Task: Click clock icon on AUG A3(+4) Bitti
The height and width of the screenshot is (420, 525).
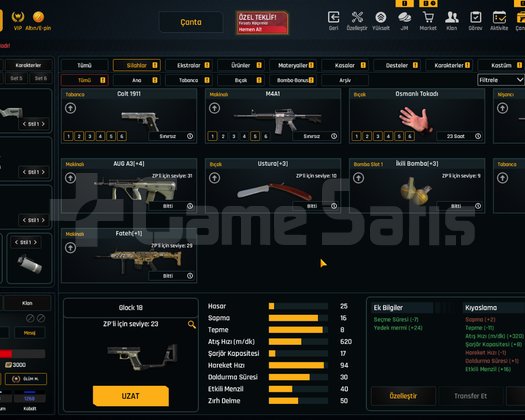Action: [x=190, y=206]
